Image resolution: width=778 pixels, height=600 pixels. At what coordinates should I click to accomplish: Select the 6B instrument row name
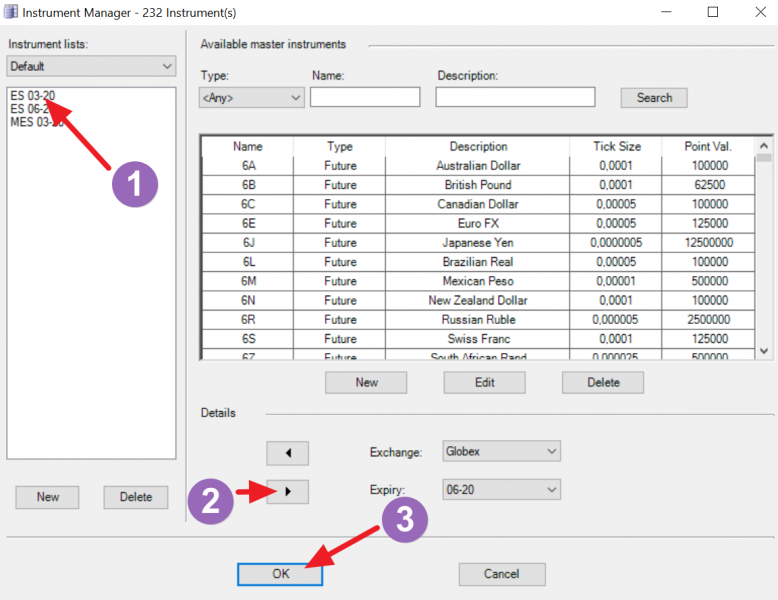pyautogui.click(x=248, y=185)
